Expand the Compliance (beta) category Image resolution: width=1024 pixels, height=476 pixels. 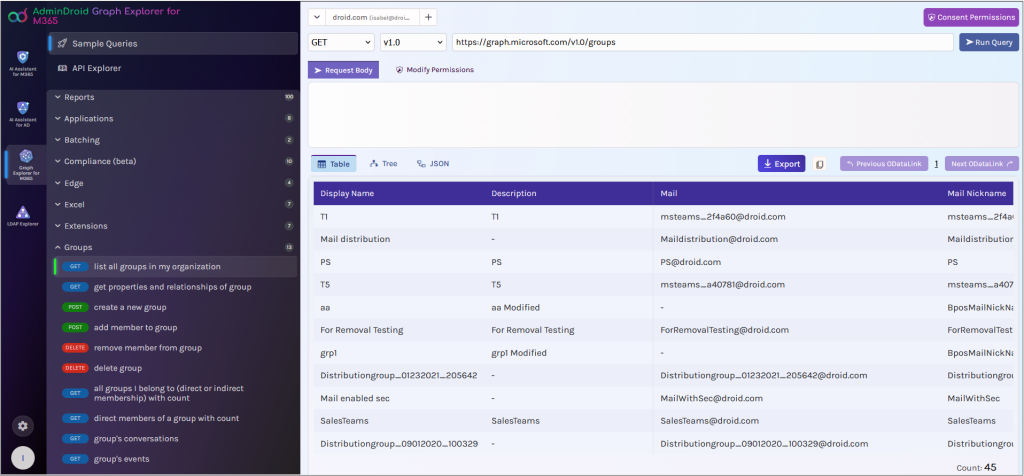tap(173, 161)
